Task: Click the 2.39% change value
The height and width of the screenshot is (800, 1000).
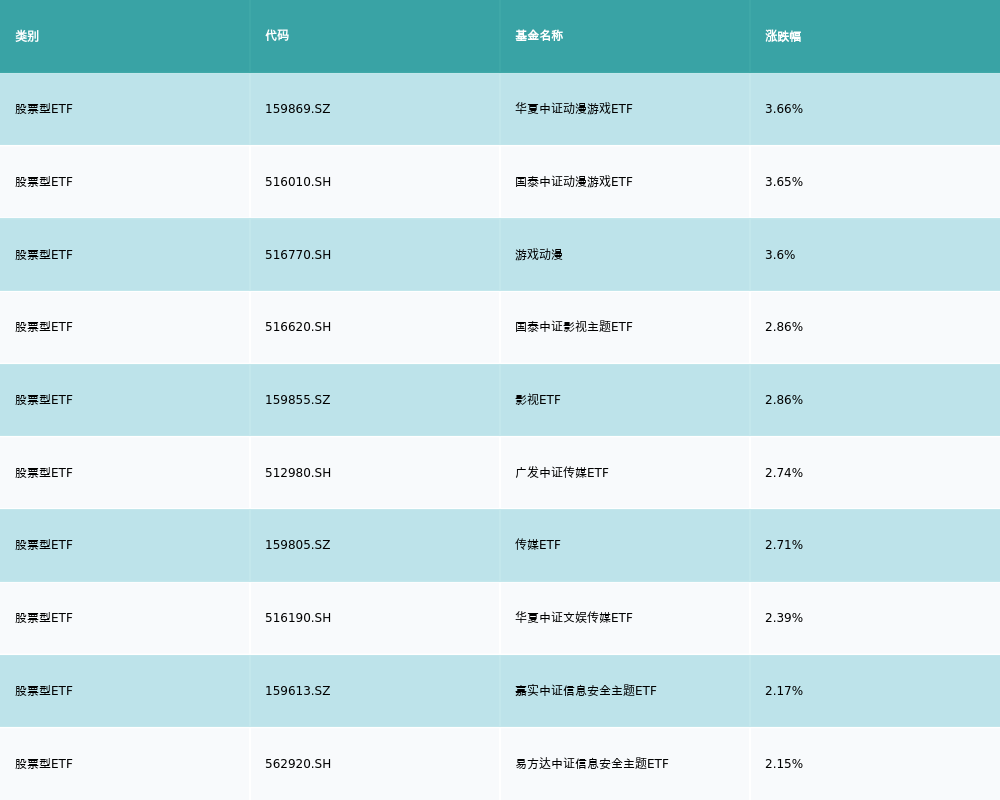Action: tap(784, 618)
